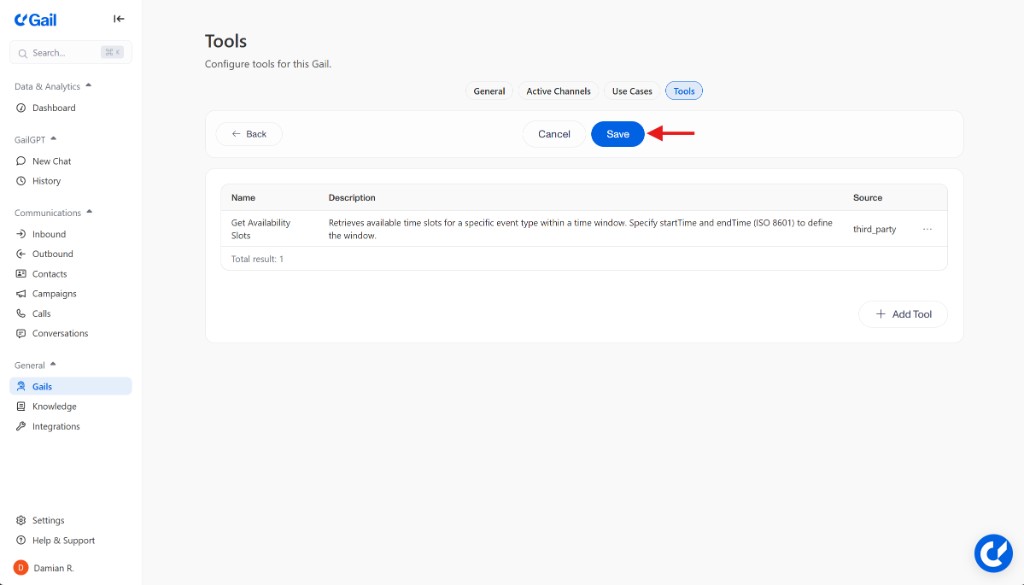Open the three-dot menu for Get Availability Slots
This screenshot has width=1024, height=585.
coord(927,229)
